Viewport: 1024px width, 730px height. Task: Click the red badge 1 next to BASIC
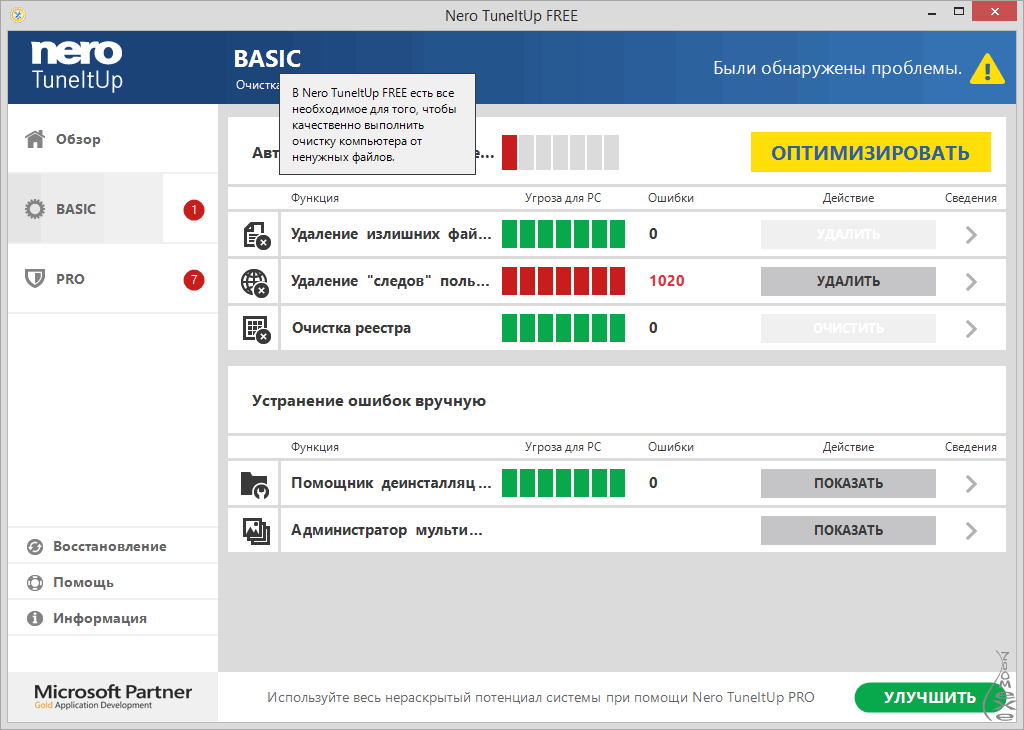[194, 210]
